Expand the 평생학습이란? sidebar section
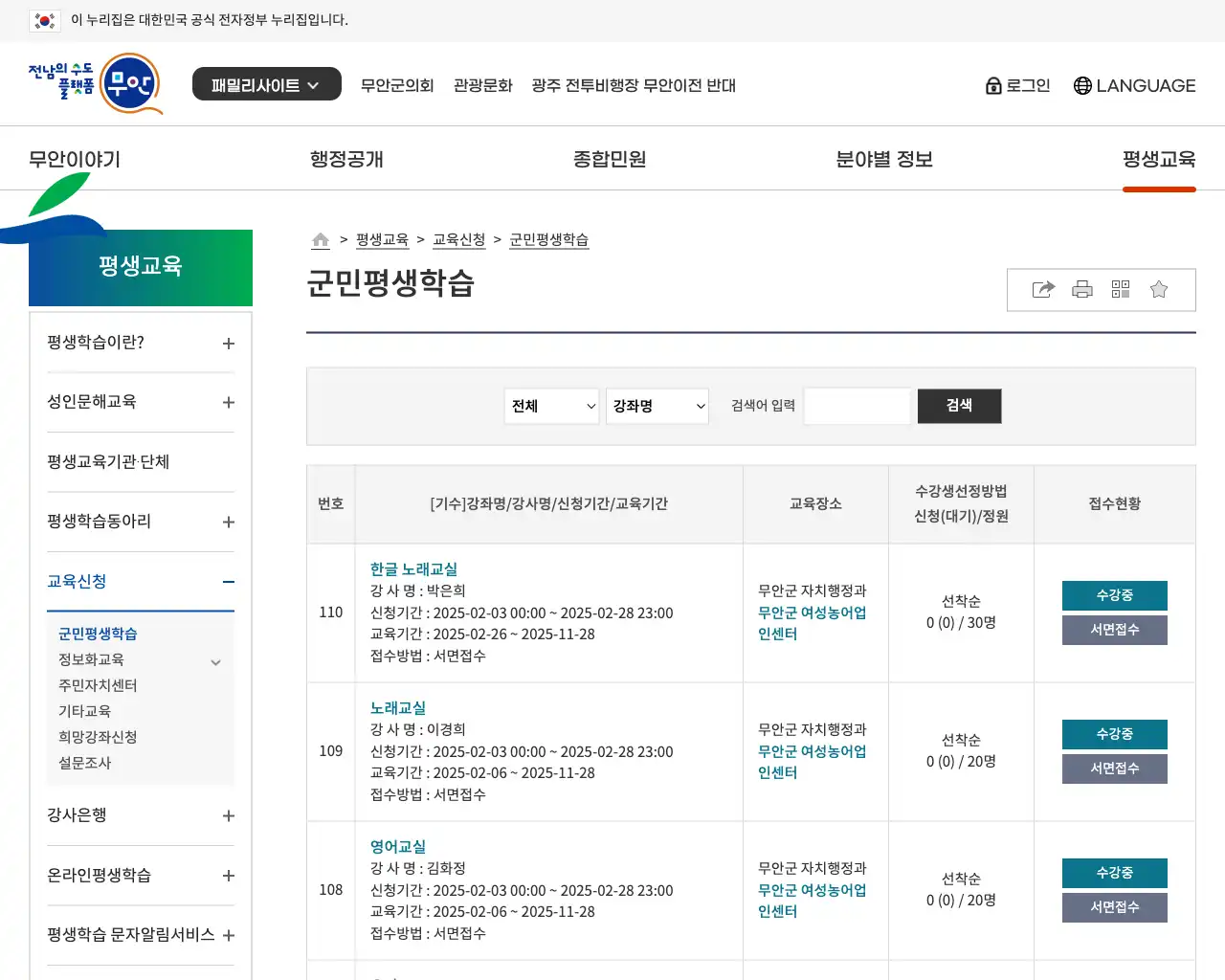1225x980 pixels. point(228,344)
